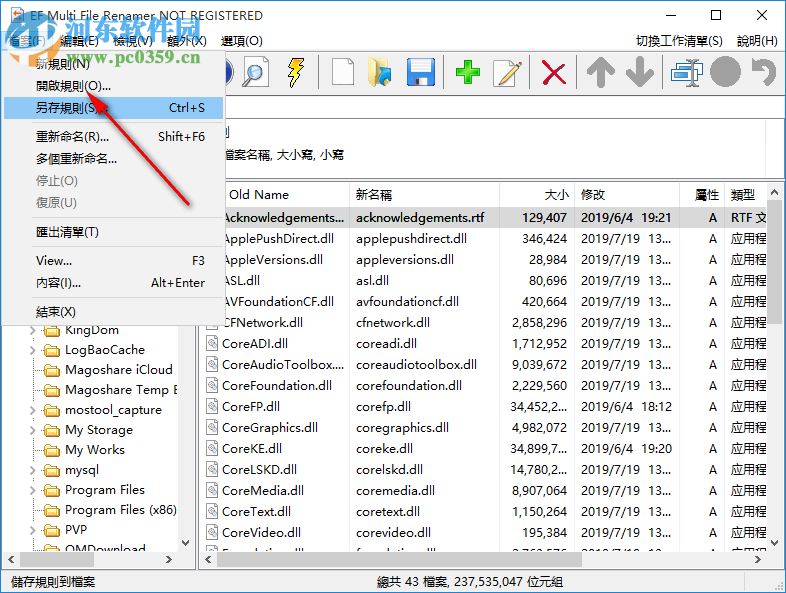The height and width of the screenshot is (593, 786).
Task: Click the gray undo arrow icon
Action: tap(764, 73)
